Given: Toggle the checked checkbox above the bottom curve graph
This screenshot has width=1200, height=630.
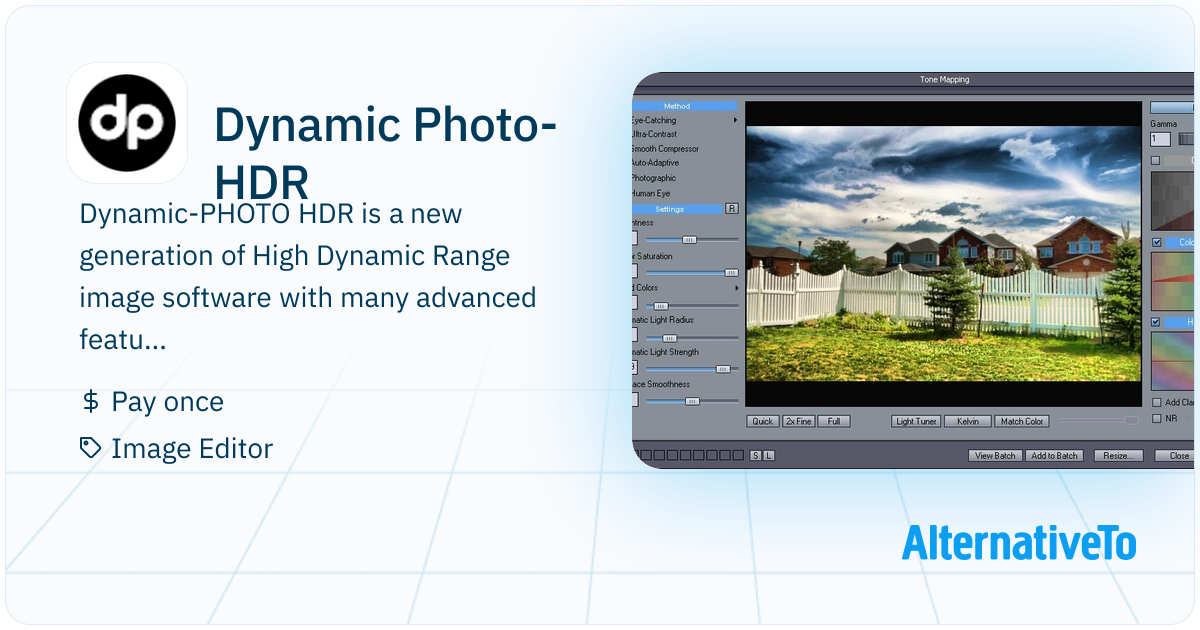Looking at the screenshot, I should (1157, 322).
